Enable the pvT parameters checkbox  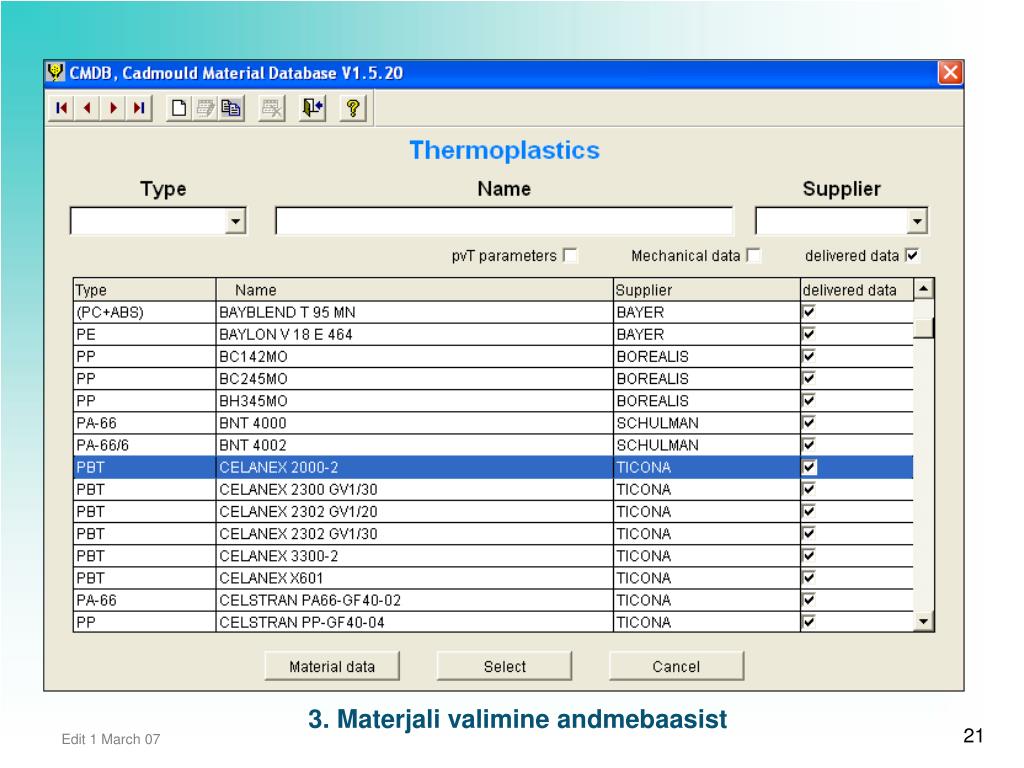click(x=571, y=255)
